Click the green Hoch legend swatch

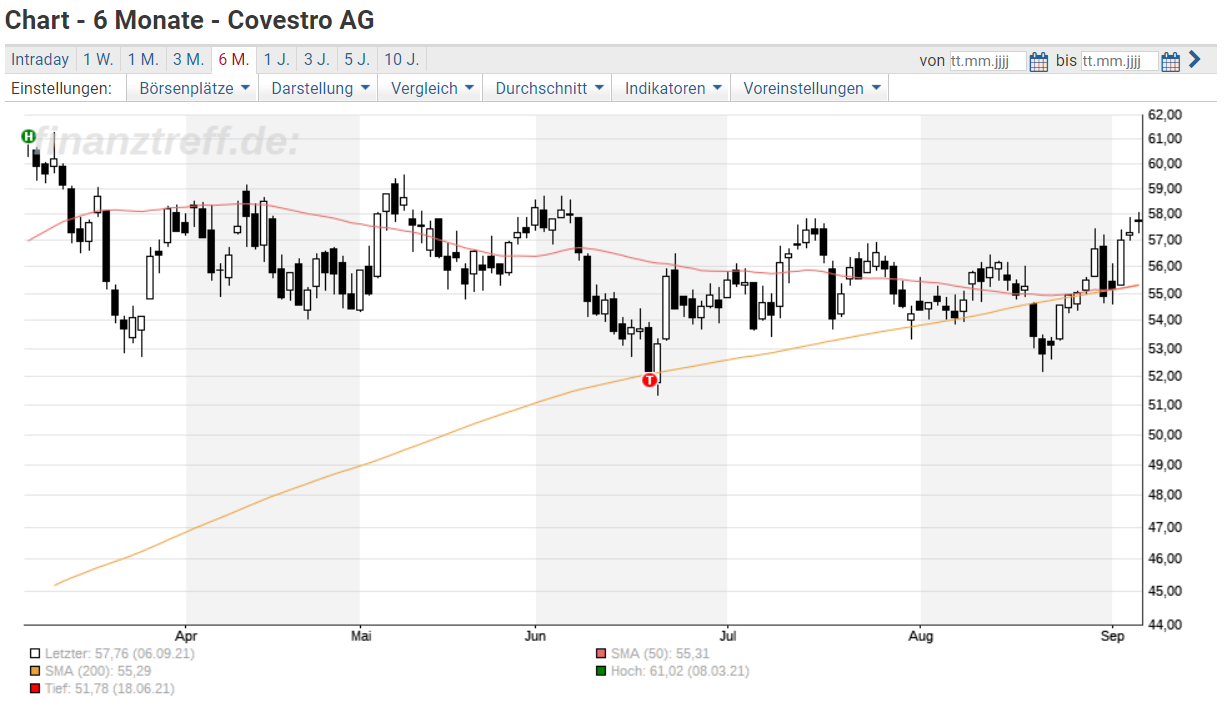pos(600,671)
